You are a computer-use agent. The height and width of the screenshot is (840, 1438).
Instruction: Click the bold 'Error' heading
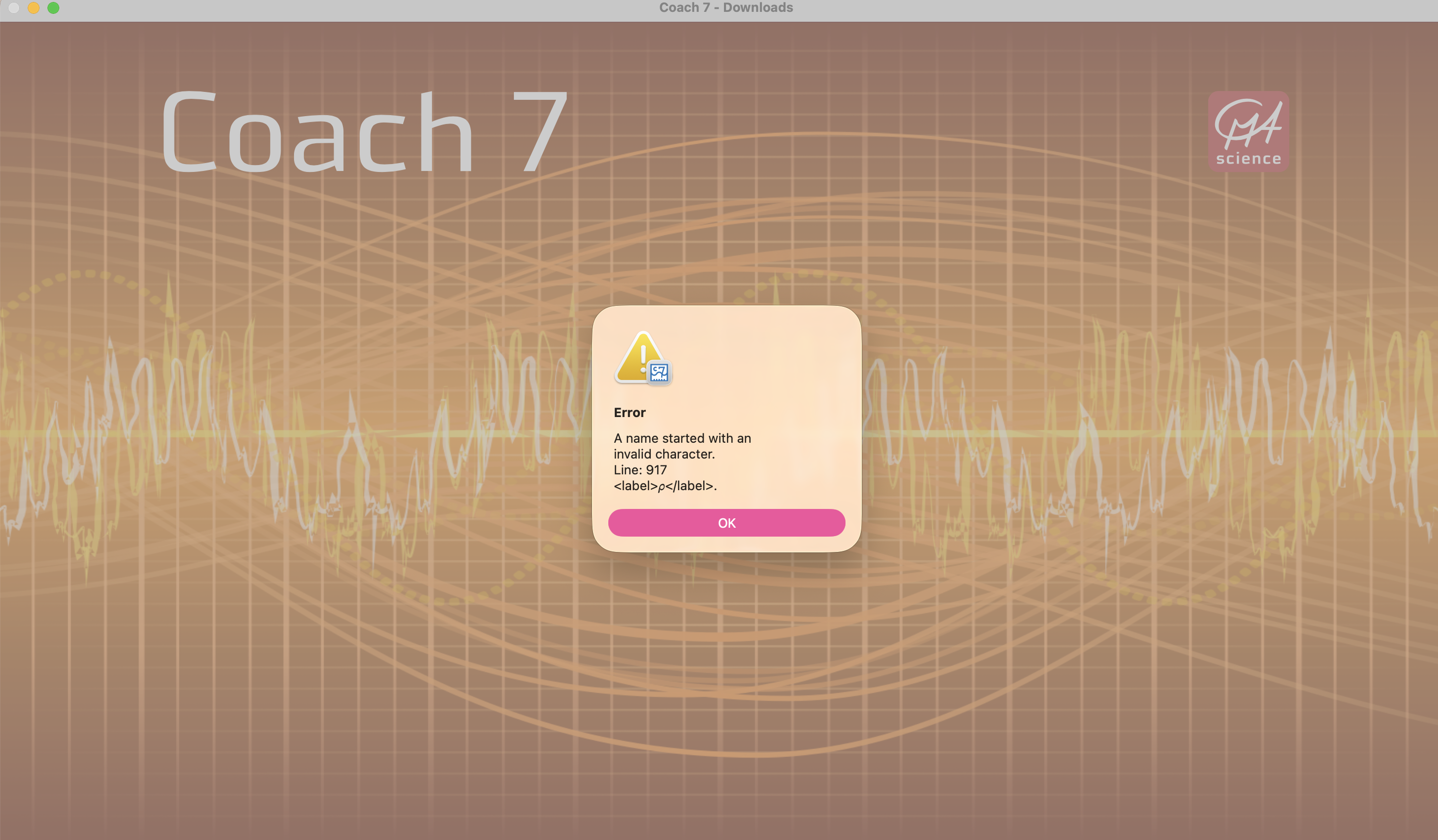click(630, 413)
